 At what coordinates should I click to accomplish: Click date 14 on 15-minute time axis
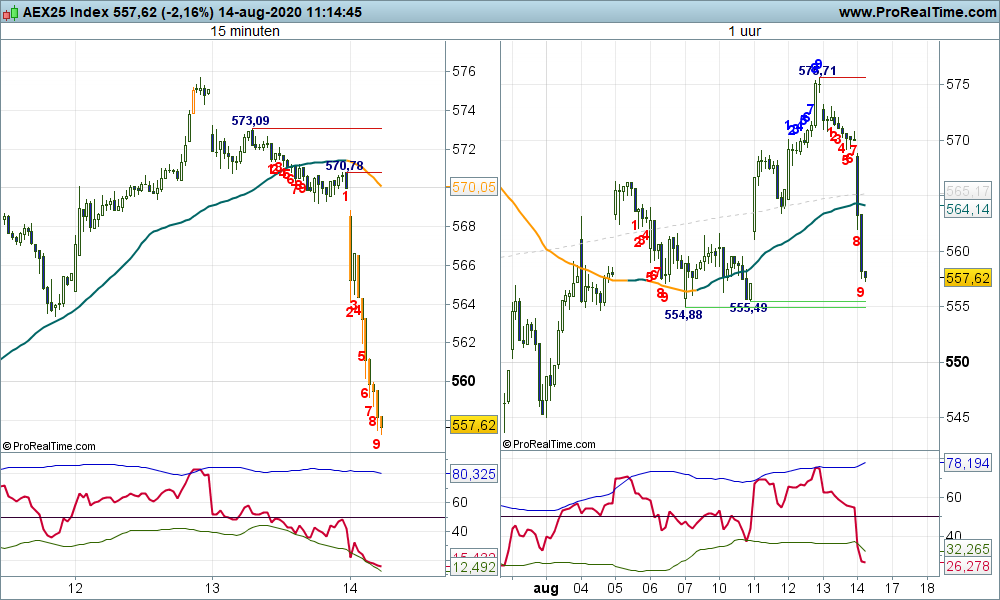pos(349,588)
